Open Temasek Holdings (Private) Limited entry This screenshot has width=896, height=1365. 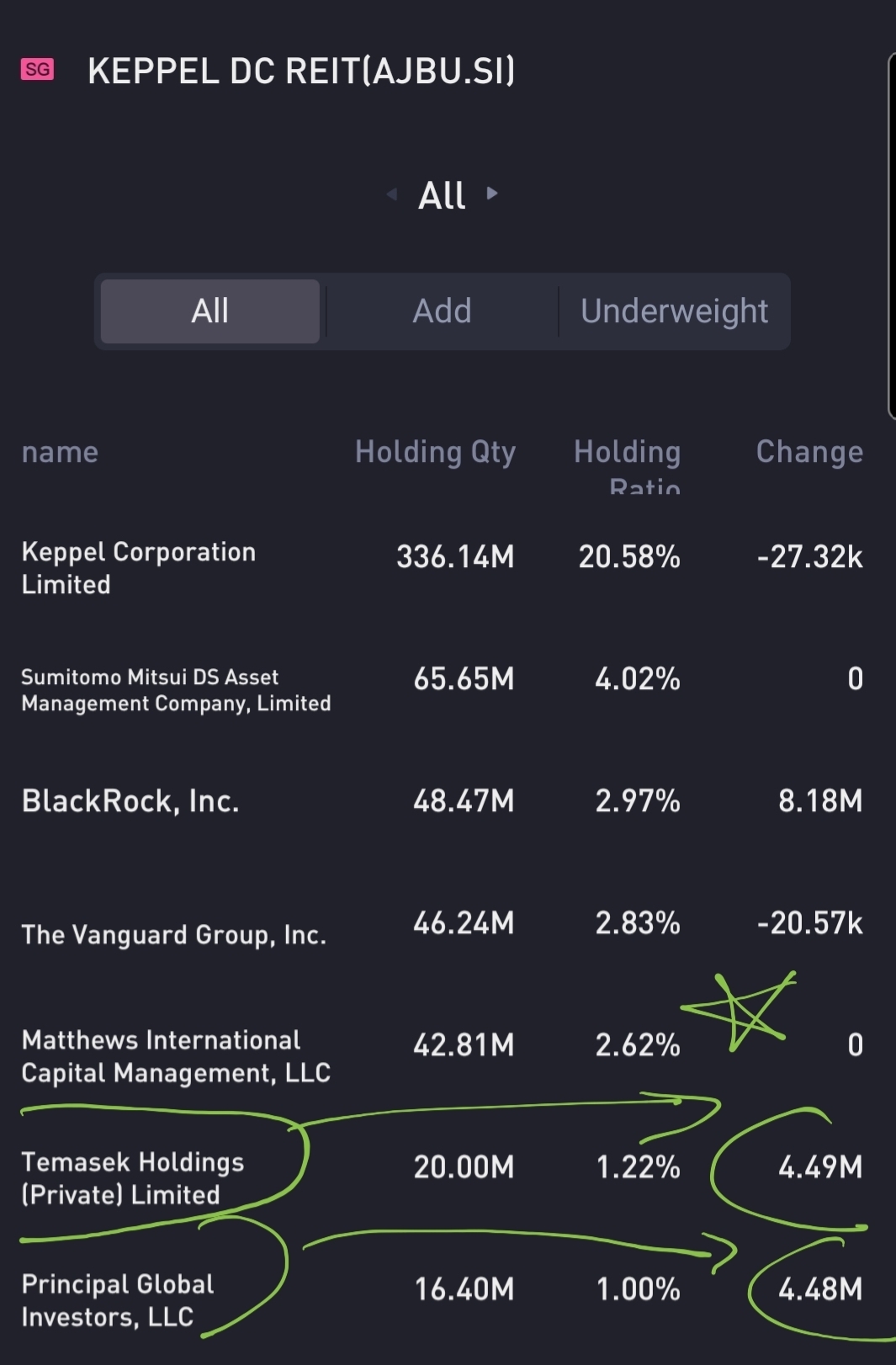point(133,1178)
